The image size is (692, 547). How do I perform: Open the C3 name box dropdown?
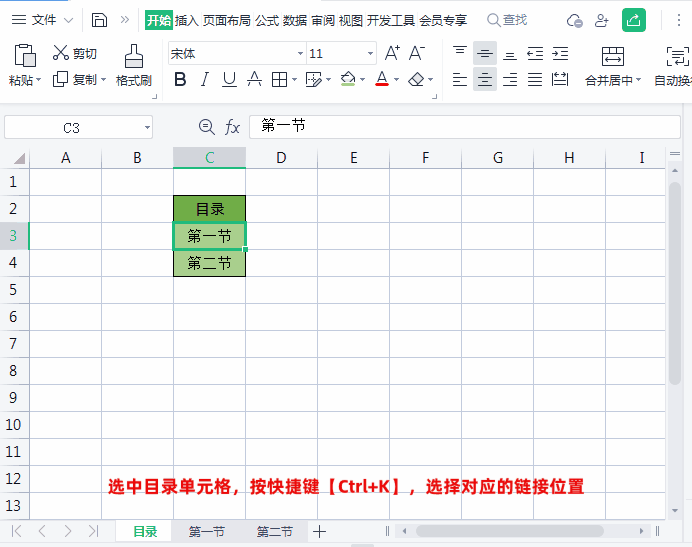[x=147, y=128]
